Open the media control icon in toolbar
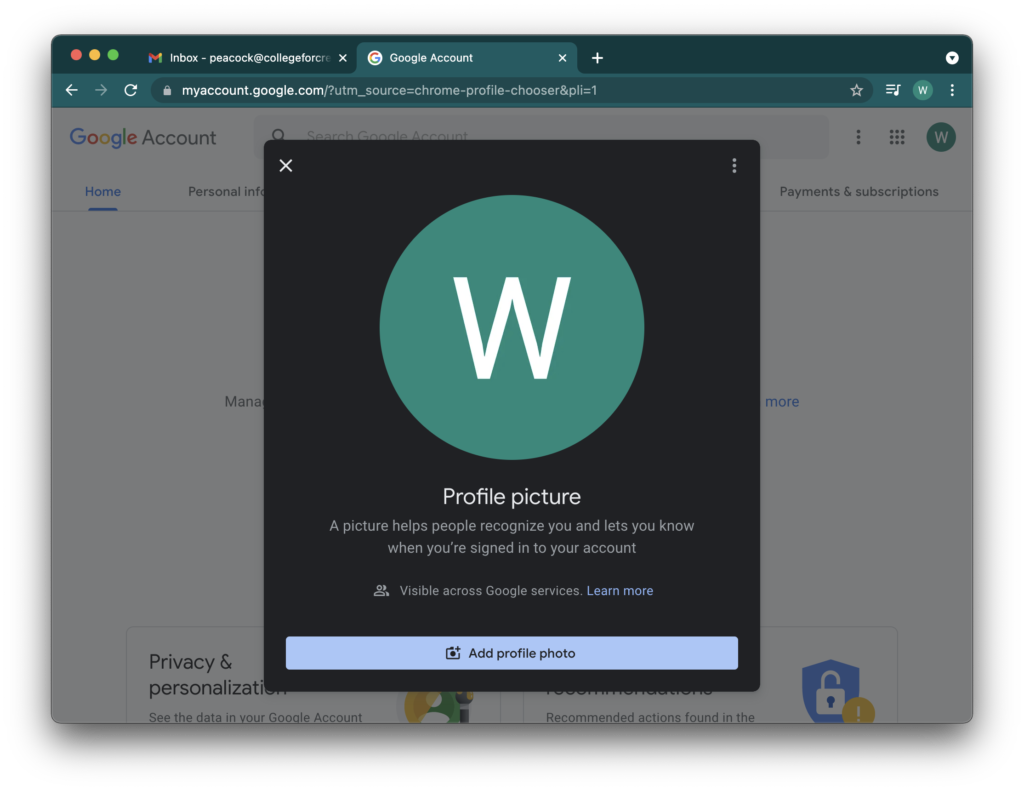1024x791 pixels. coord(893,90)
